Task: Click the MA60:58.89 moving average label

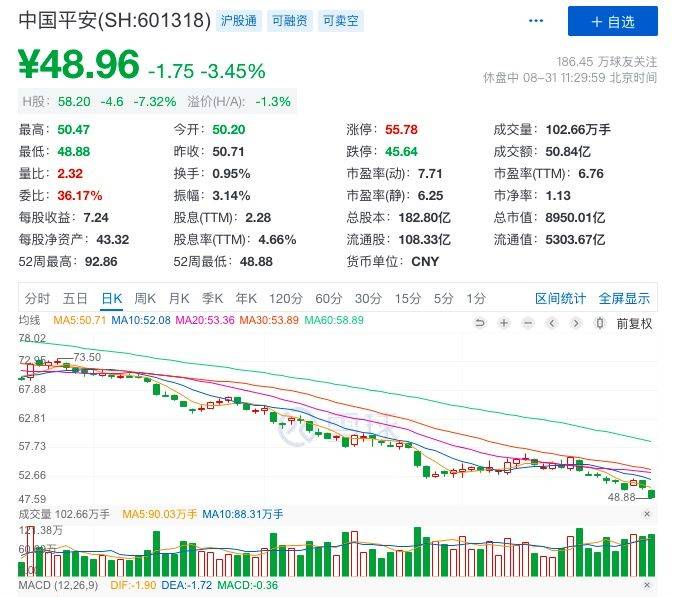Action: (334, 320)
